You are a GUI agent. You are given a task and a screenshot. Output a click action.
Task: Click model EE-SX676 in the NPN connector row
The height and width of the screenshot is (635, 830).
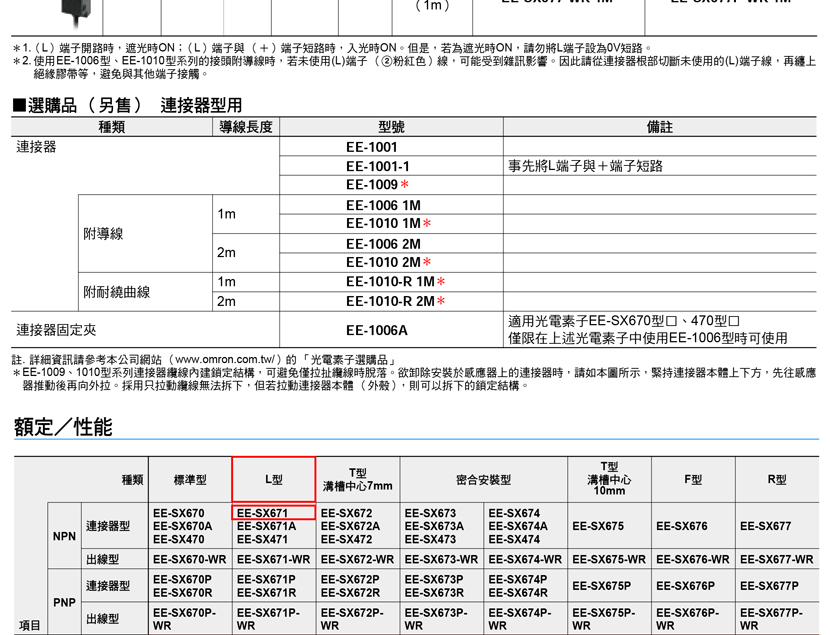pos(682,526)
